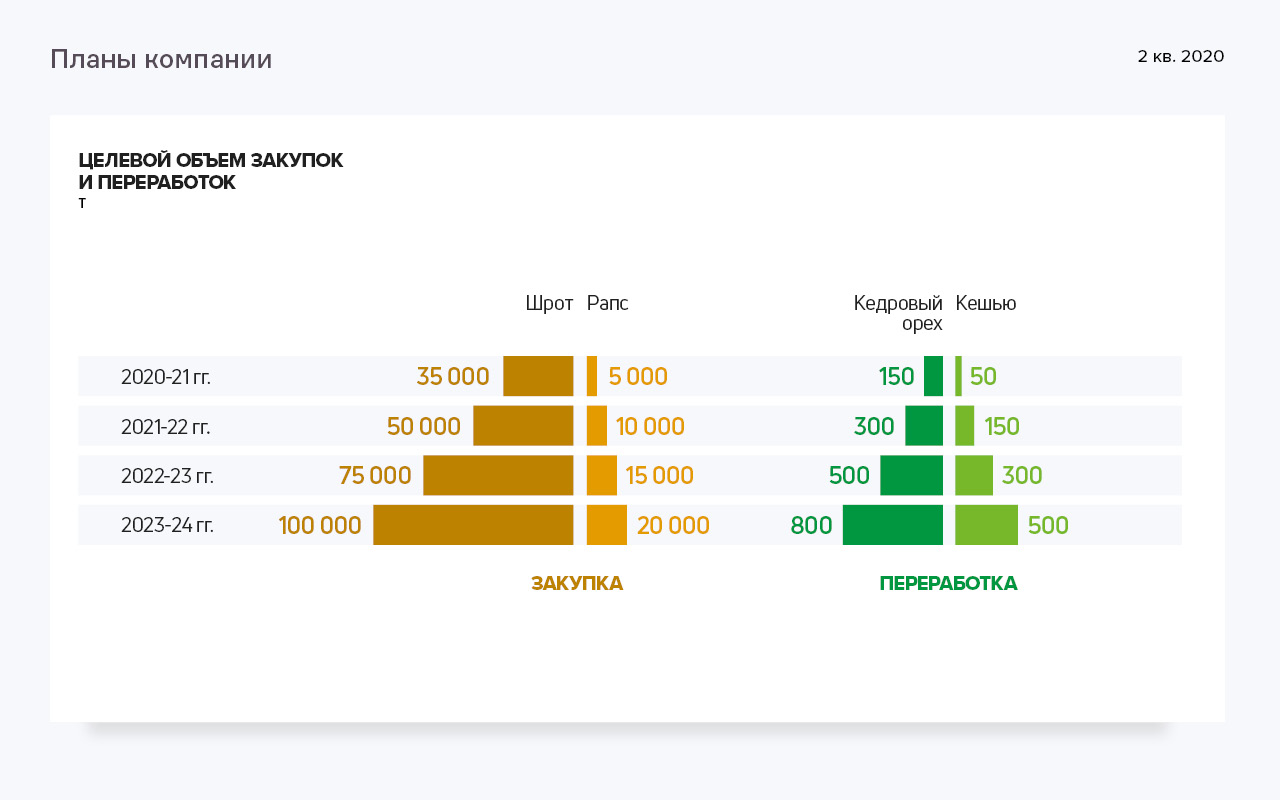Viewport: 1280px width, 800px height.
Task: Click the "ПЕРЕРАБОТКА" group label
Action: click(x=948, y=584)
